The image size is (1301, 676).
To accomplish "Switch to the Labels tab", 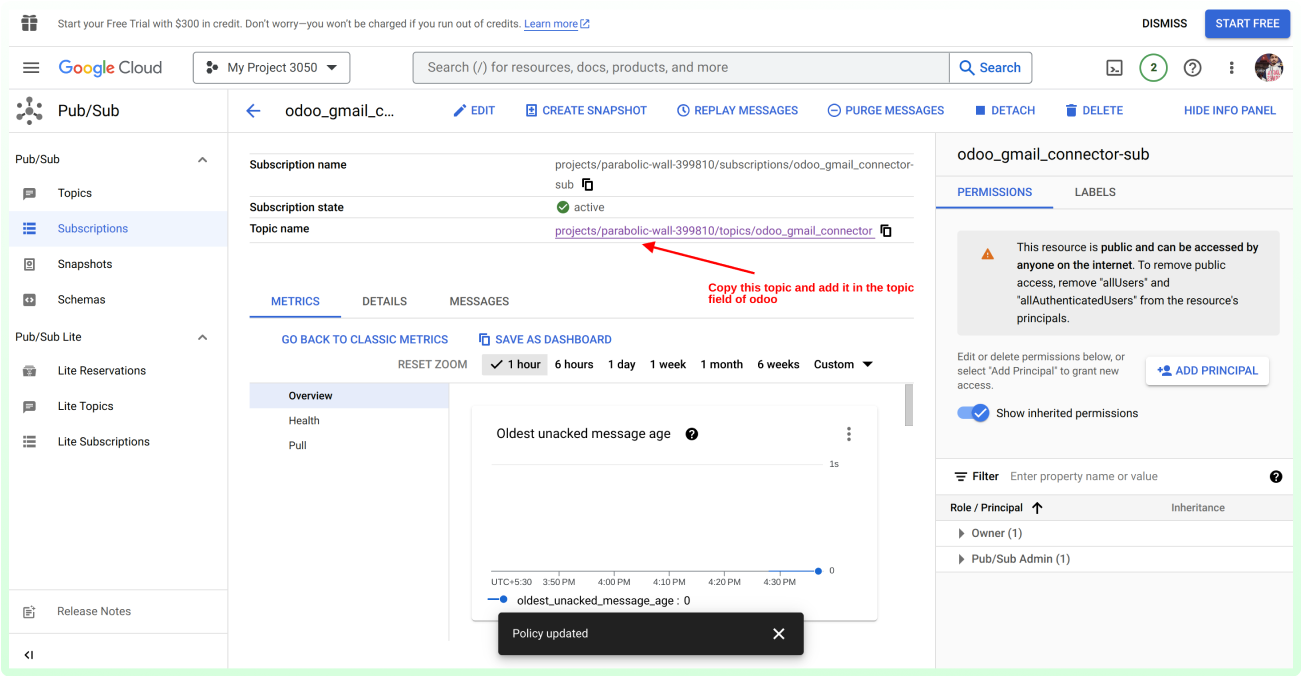I will point(1095,192).
